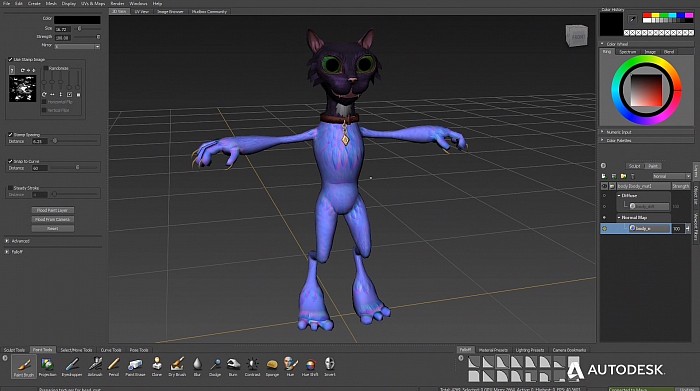The image size is (700, 391).
Task: Open the UV View tab
Action: click(x=142, y=12)
